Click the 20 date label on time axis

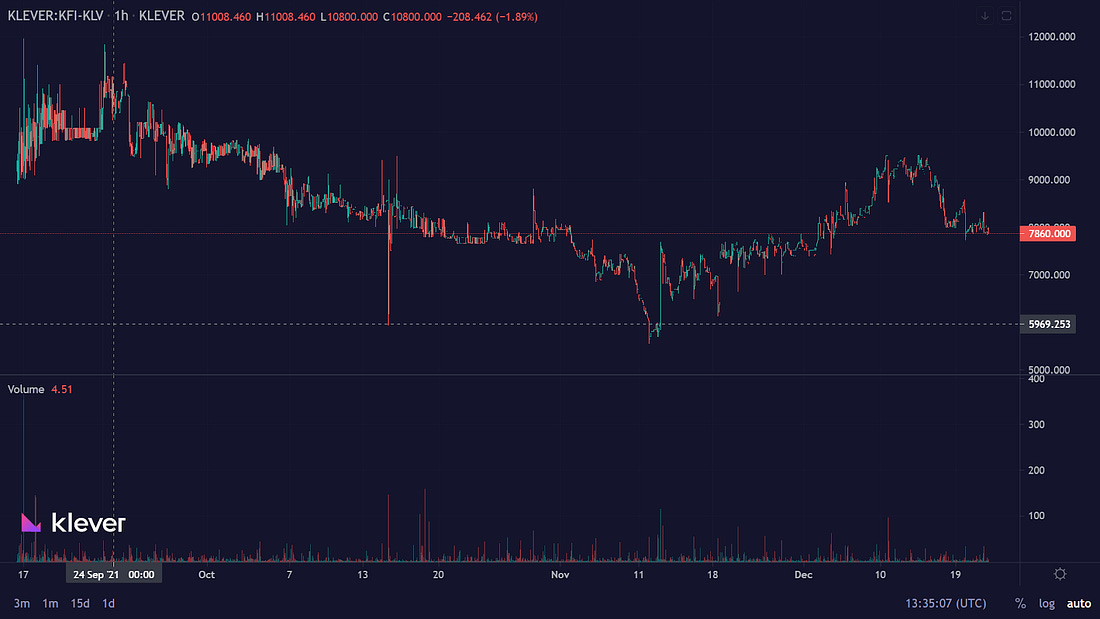pos(438,575)
